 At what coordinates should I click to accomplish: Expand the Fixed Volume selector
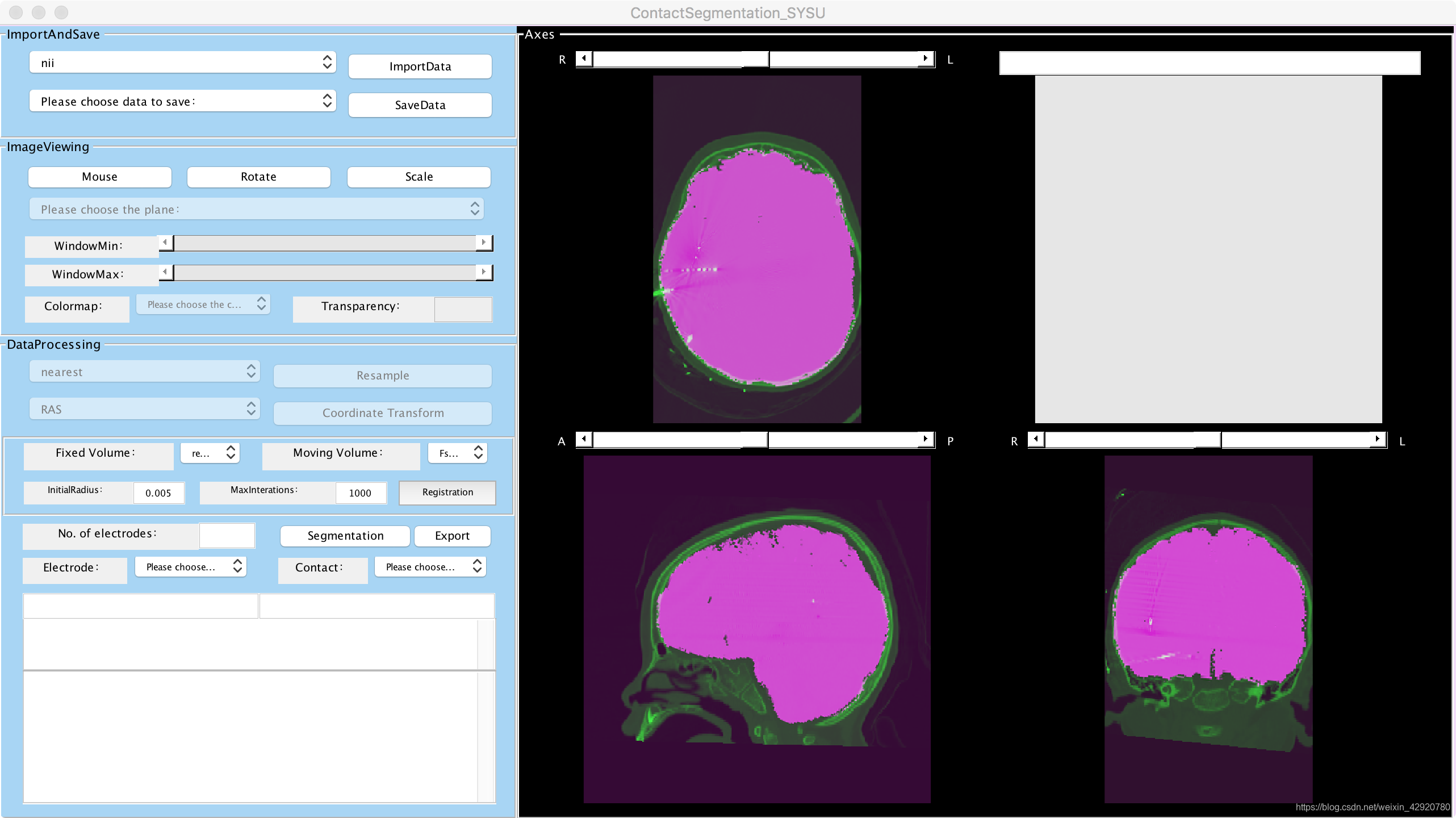210,453
